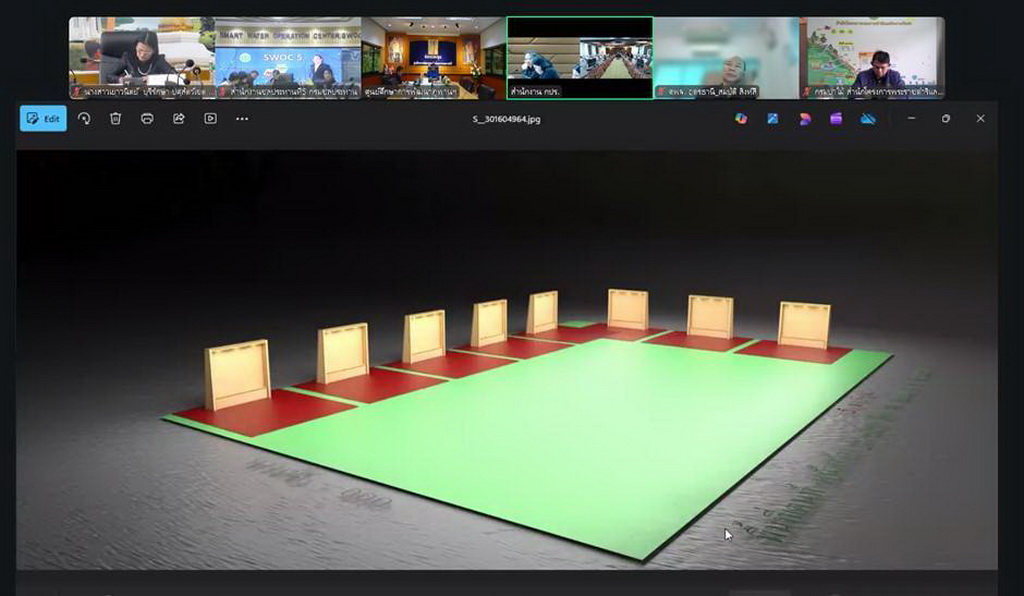Select the SWOC 5 participant video thumbnail
The image size is (1024, 596).
(288, 57)
